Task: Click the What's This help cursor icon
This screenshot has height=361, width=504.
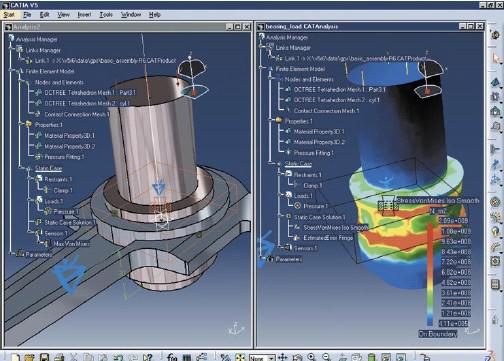Action: pos(147,357)
